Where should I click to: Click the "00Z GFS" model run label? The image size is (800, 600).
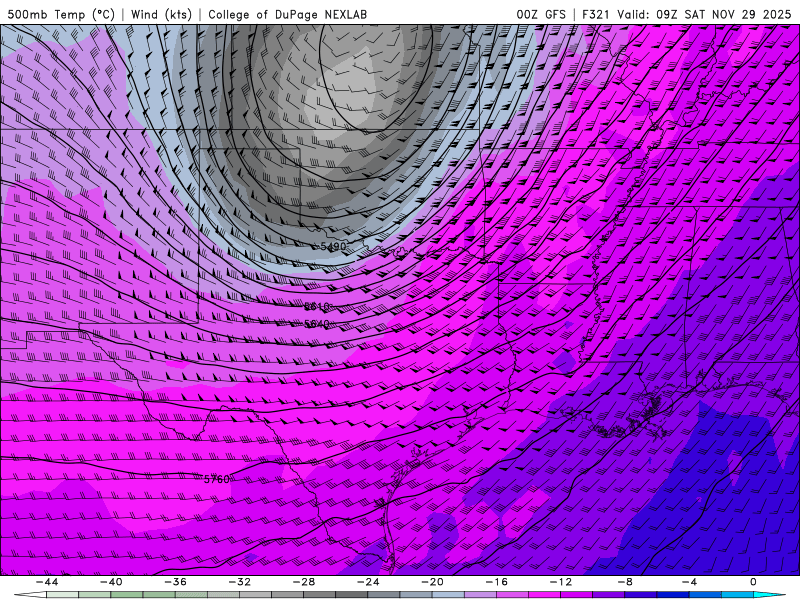[541, 14]
